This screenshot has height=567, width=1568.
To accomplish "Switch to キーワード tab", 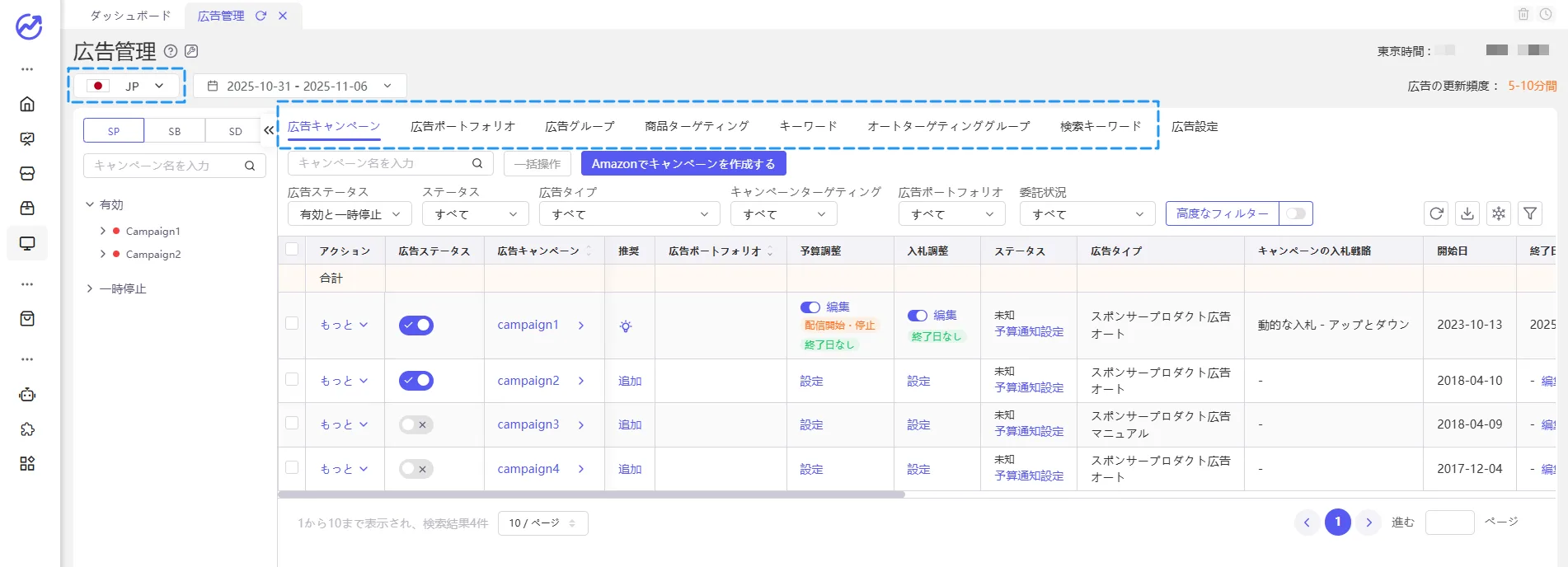I will (x=808, y=126).
